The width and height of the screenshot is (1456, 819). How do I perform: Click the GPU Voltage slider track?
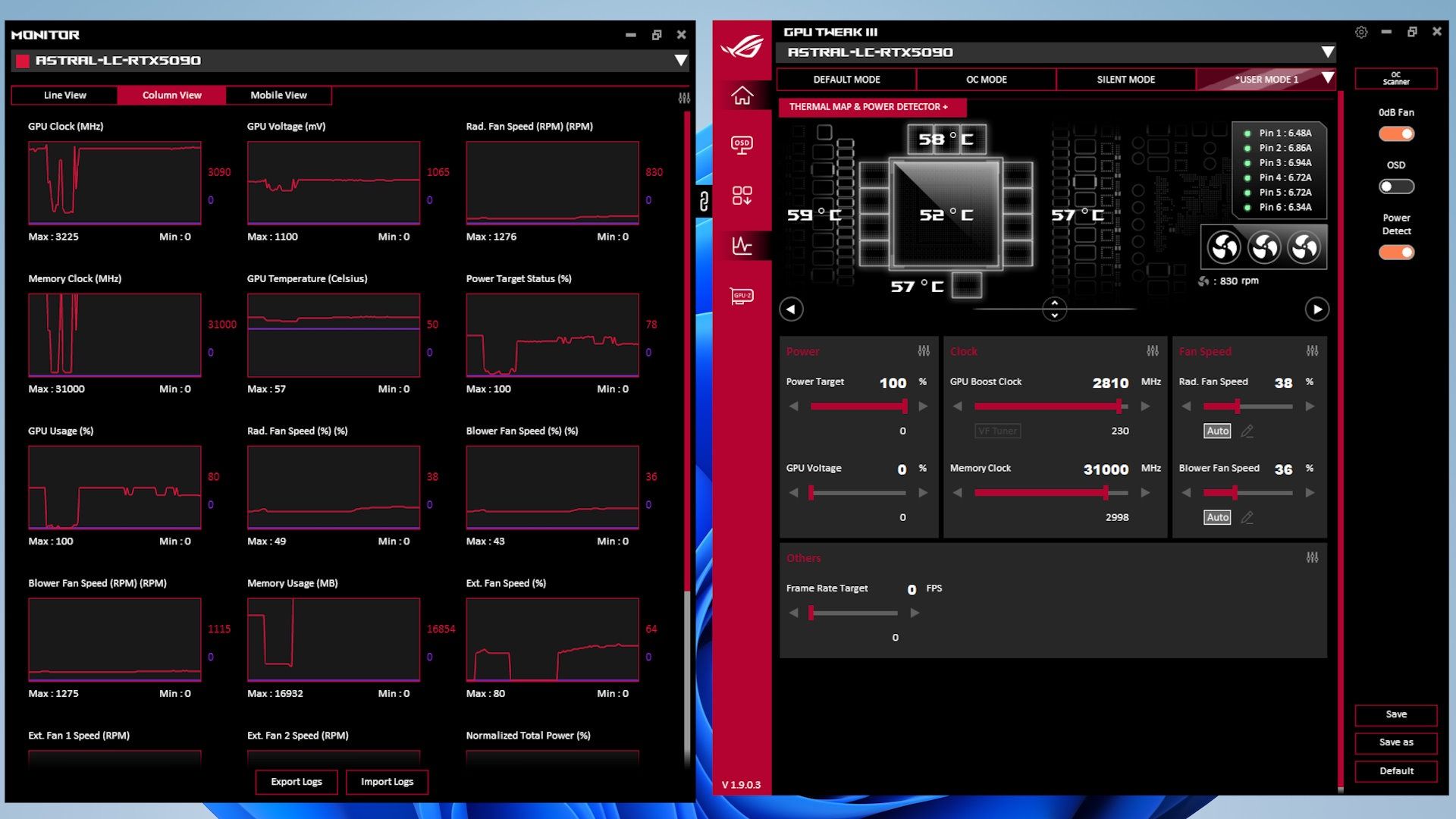pyautogui.click(x=857, y=493)
